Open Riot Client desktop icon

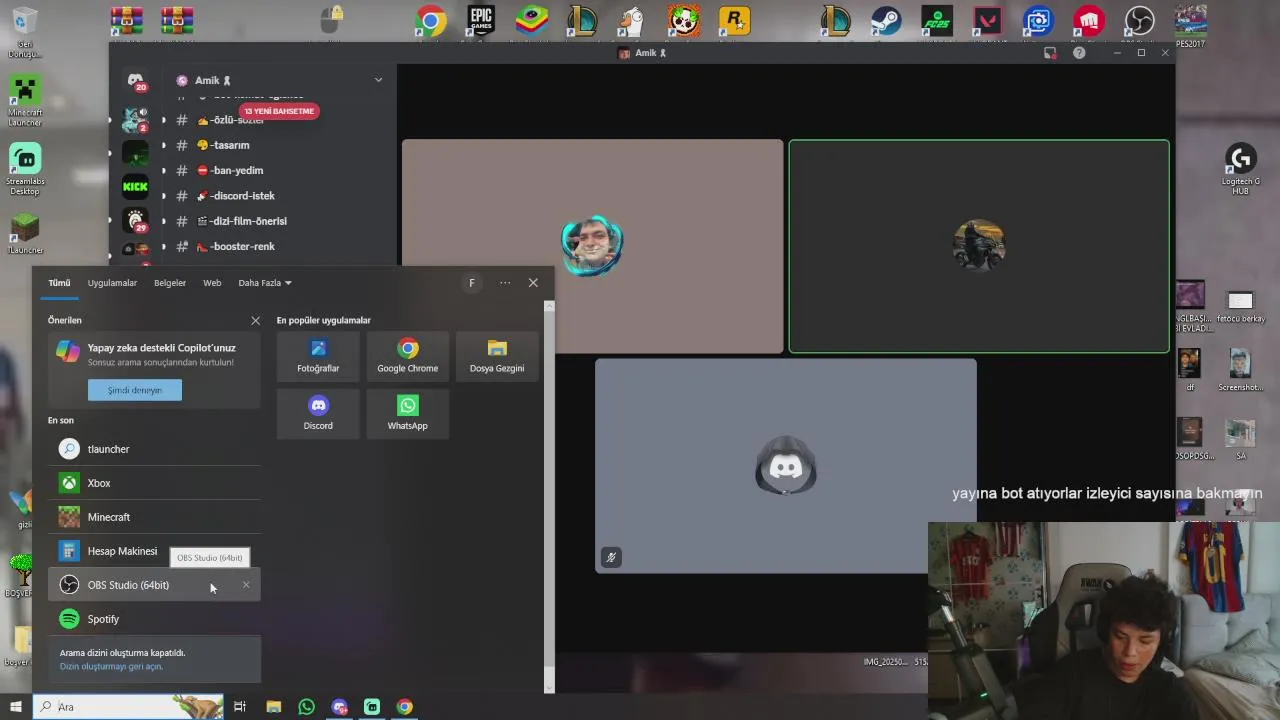pos(1088,22)
